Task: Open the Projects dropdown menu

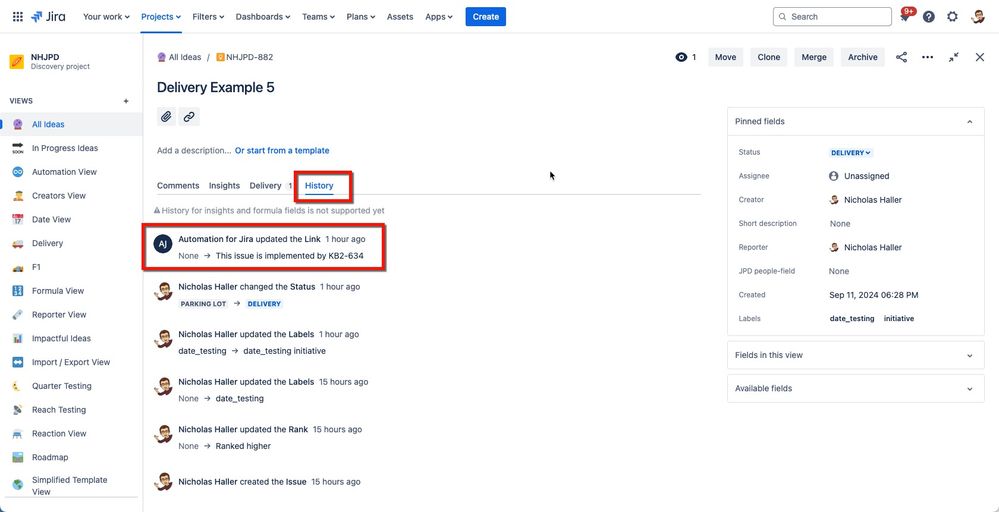Action: tap(161, 17)
